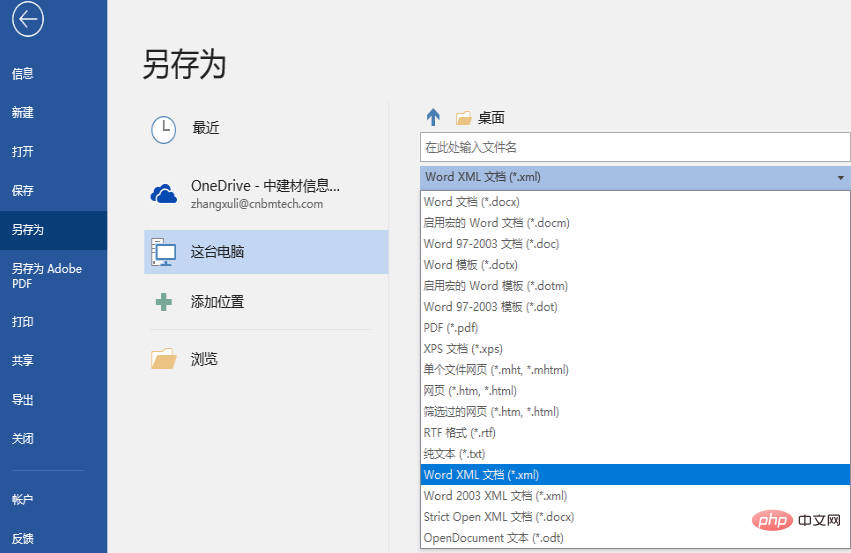Select Word 97-2003 文档 (*.doc) format
This screenshot has height=553, width=851.
pyautogui.click(x=491, y=244)
